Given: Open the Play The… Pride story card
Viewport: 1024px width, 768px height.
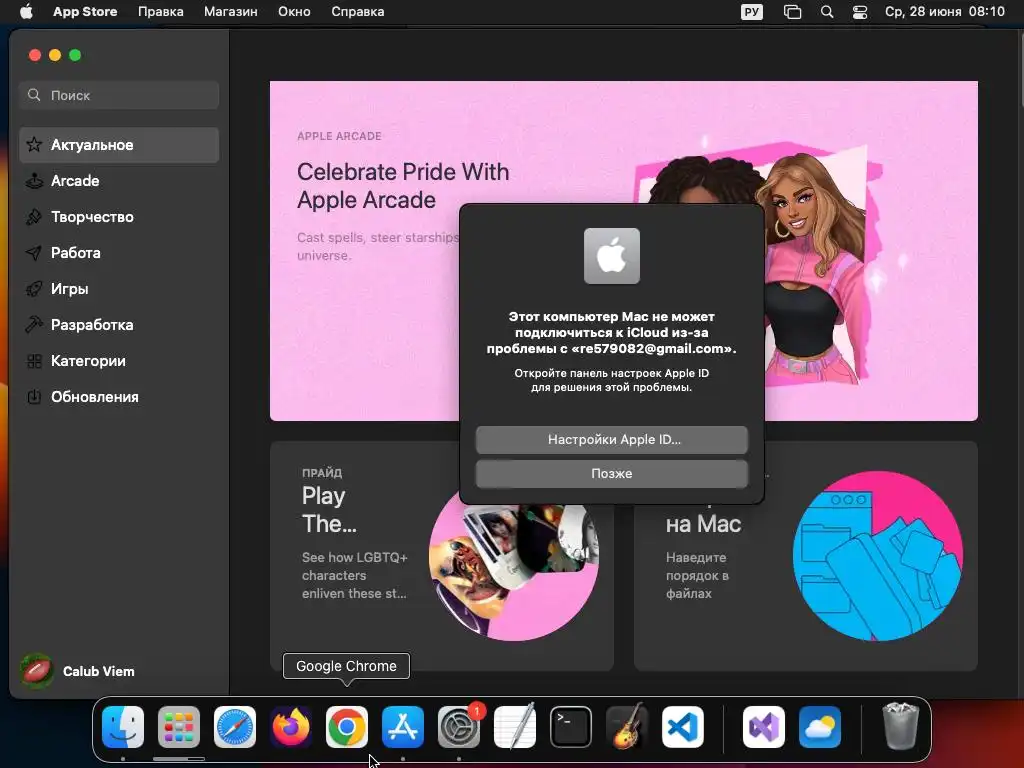Looking at the screenshot, I should pyautogui.click(x=442, y=556).
